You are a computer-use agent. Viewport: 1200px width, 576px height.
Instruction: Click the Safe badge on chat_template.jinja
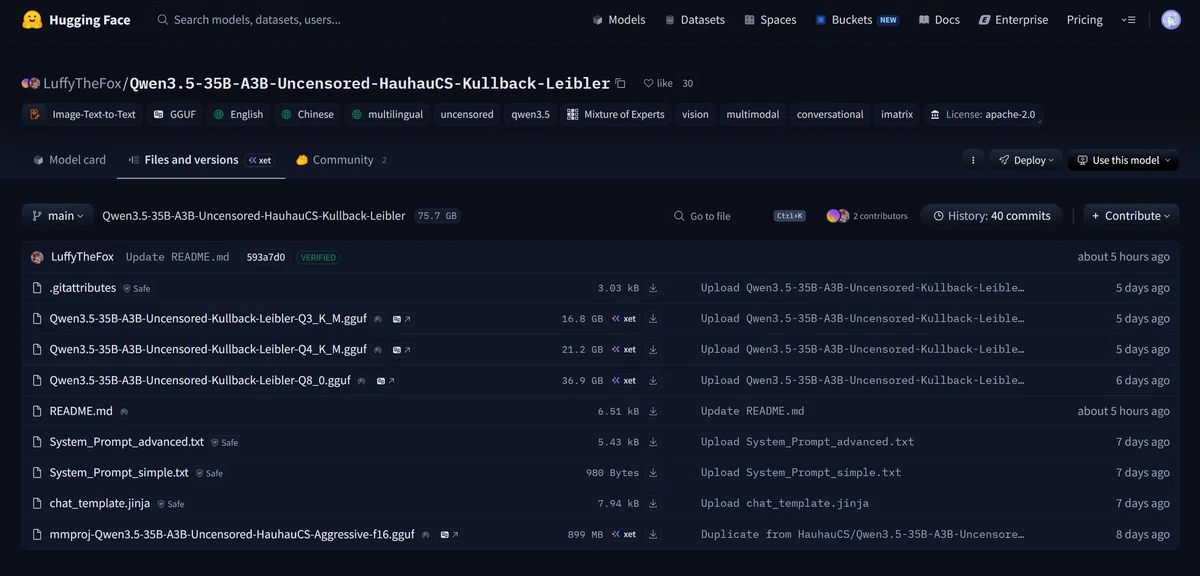[171, 503]
